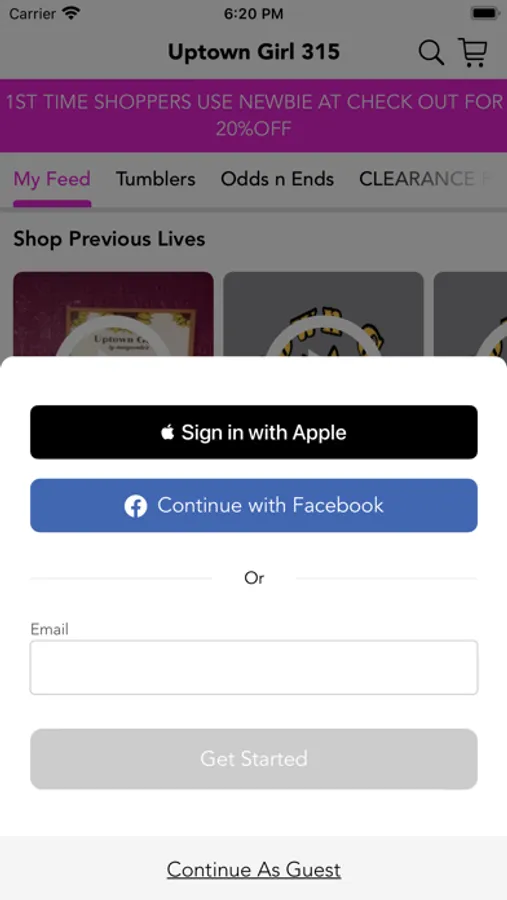Switch to the Tumblers tab
This screenshot has width=507, height=900.
156,179
